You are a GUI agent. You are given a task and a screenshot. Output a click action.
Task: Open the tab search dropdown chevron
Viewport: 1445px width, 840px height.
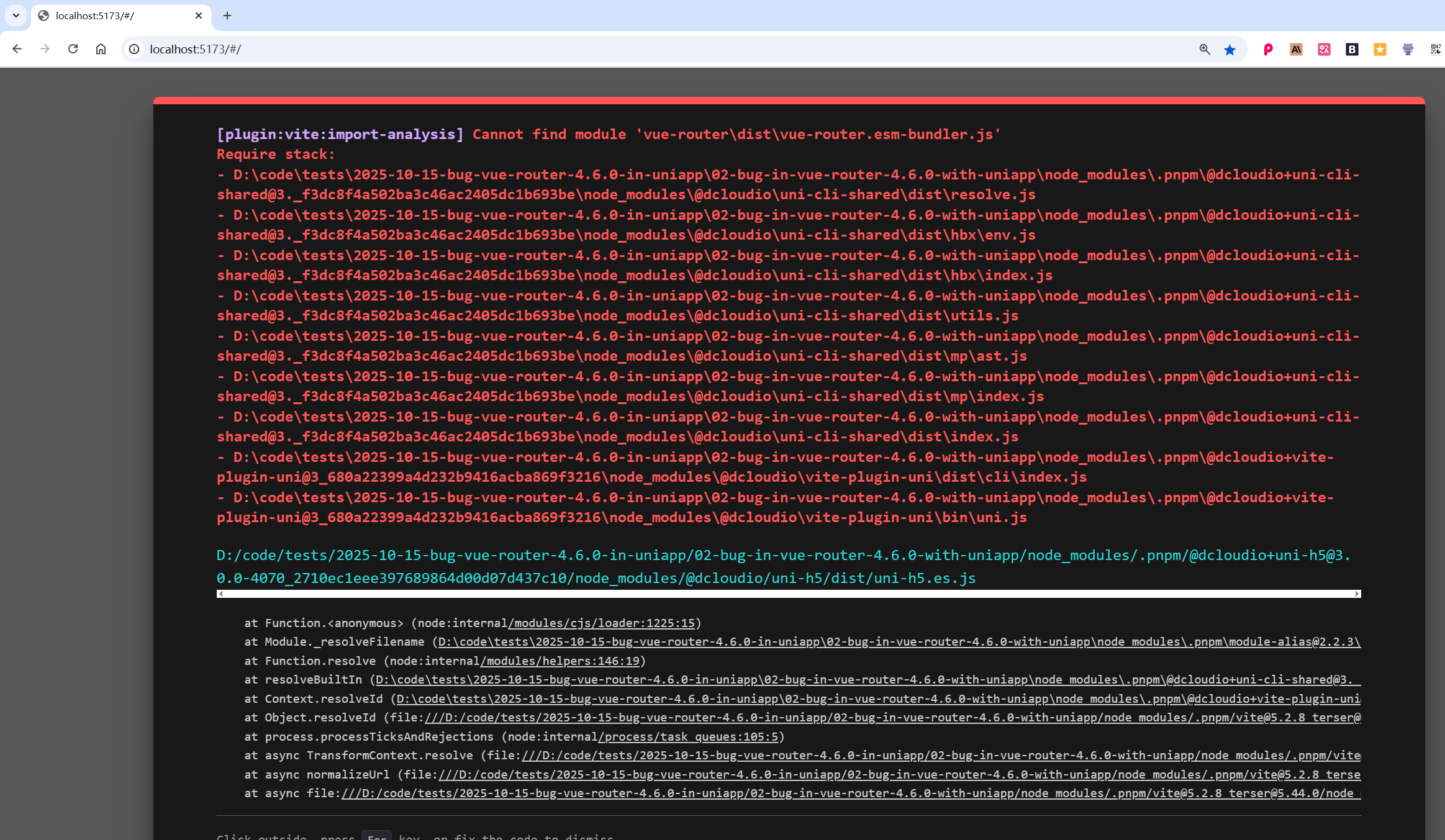16,16
